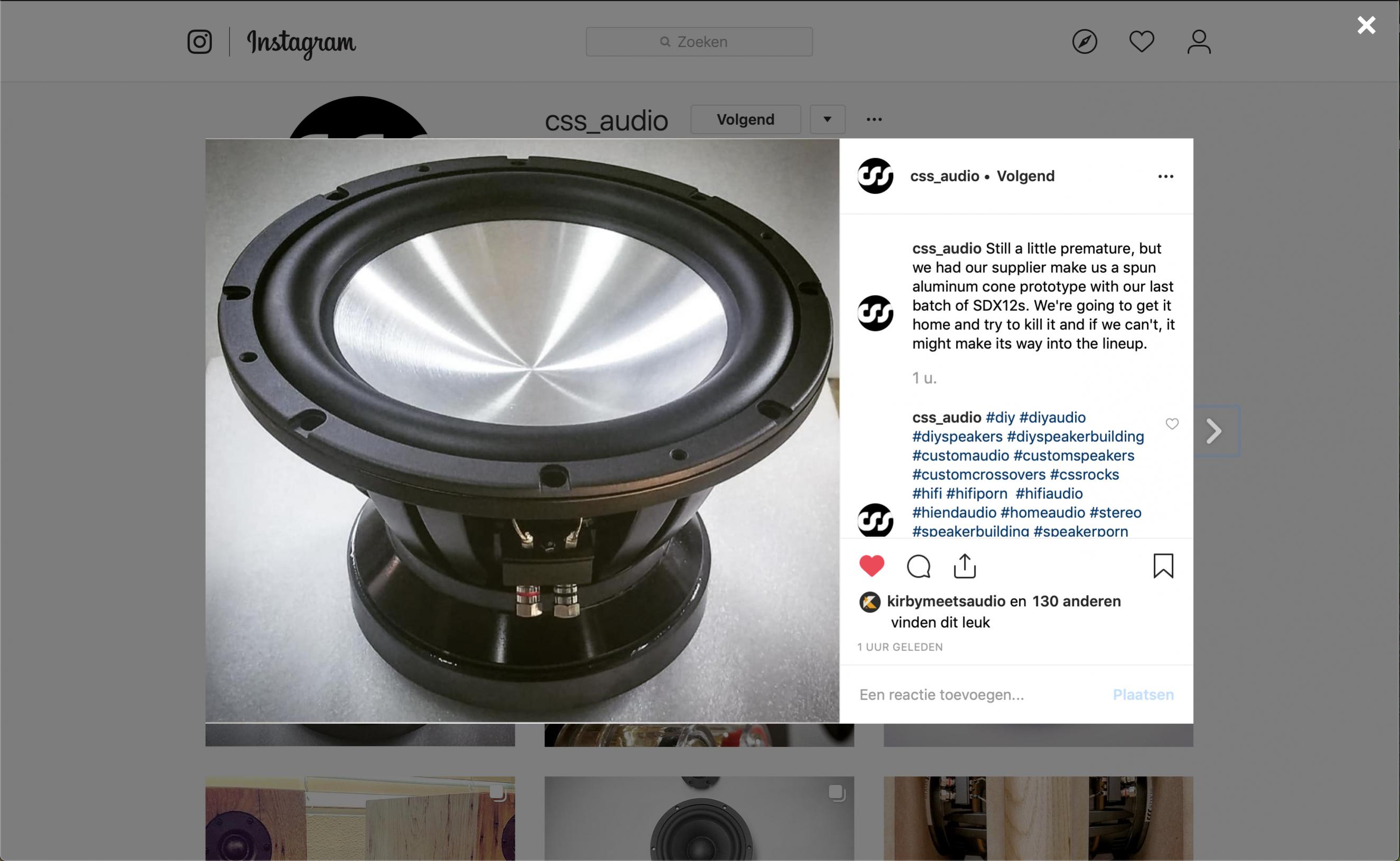The image size is (1400, 861).
Task: Open the #diyaudio hashtag
Action: point(1052,418)
